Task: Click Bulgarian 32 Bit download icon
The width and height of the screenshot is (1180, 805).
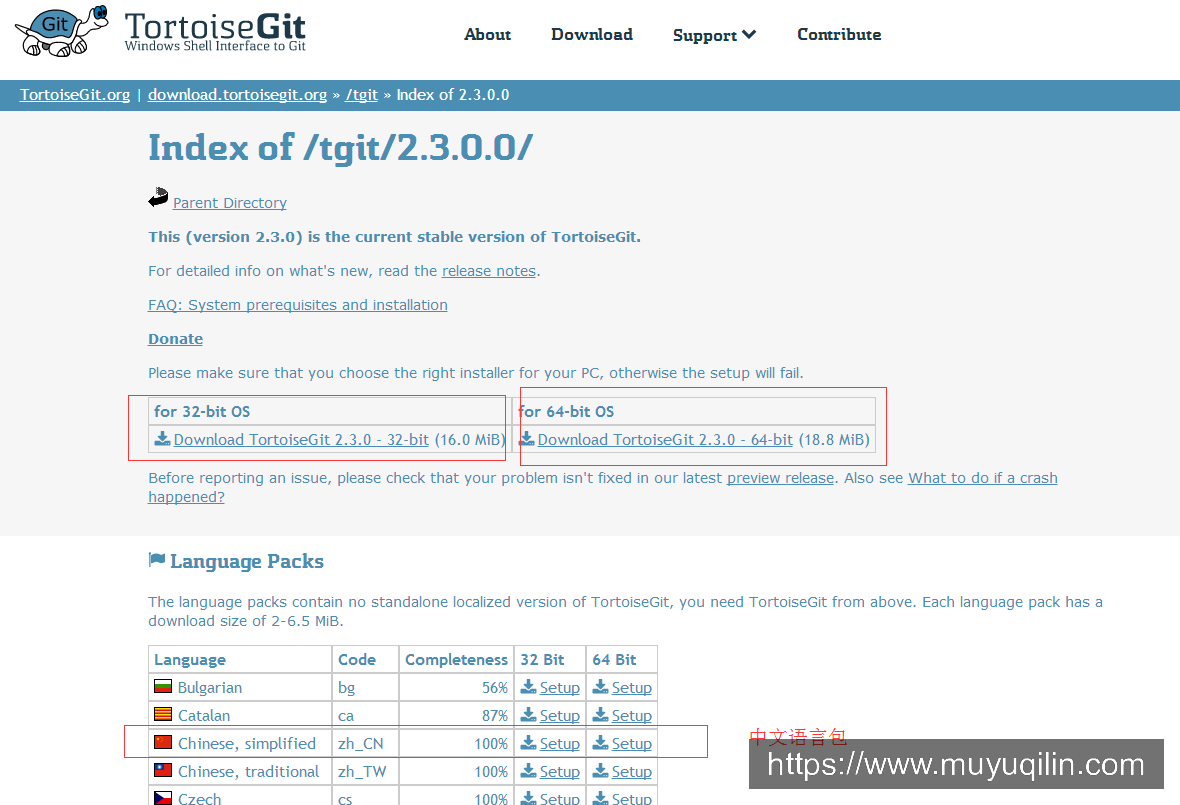Action: [528, 686]
